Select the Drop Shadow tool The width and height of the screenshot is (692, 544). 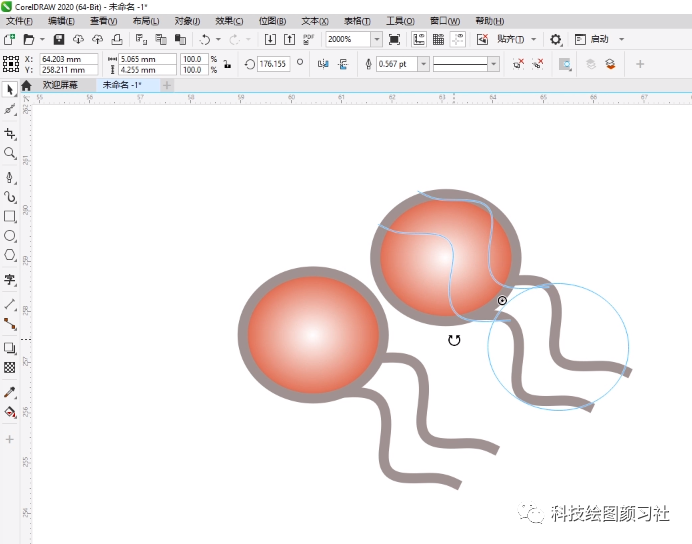pyautogui.click(x=9, y=348)
